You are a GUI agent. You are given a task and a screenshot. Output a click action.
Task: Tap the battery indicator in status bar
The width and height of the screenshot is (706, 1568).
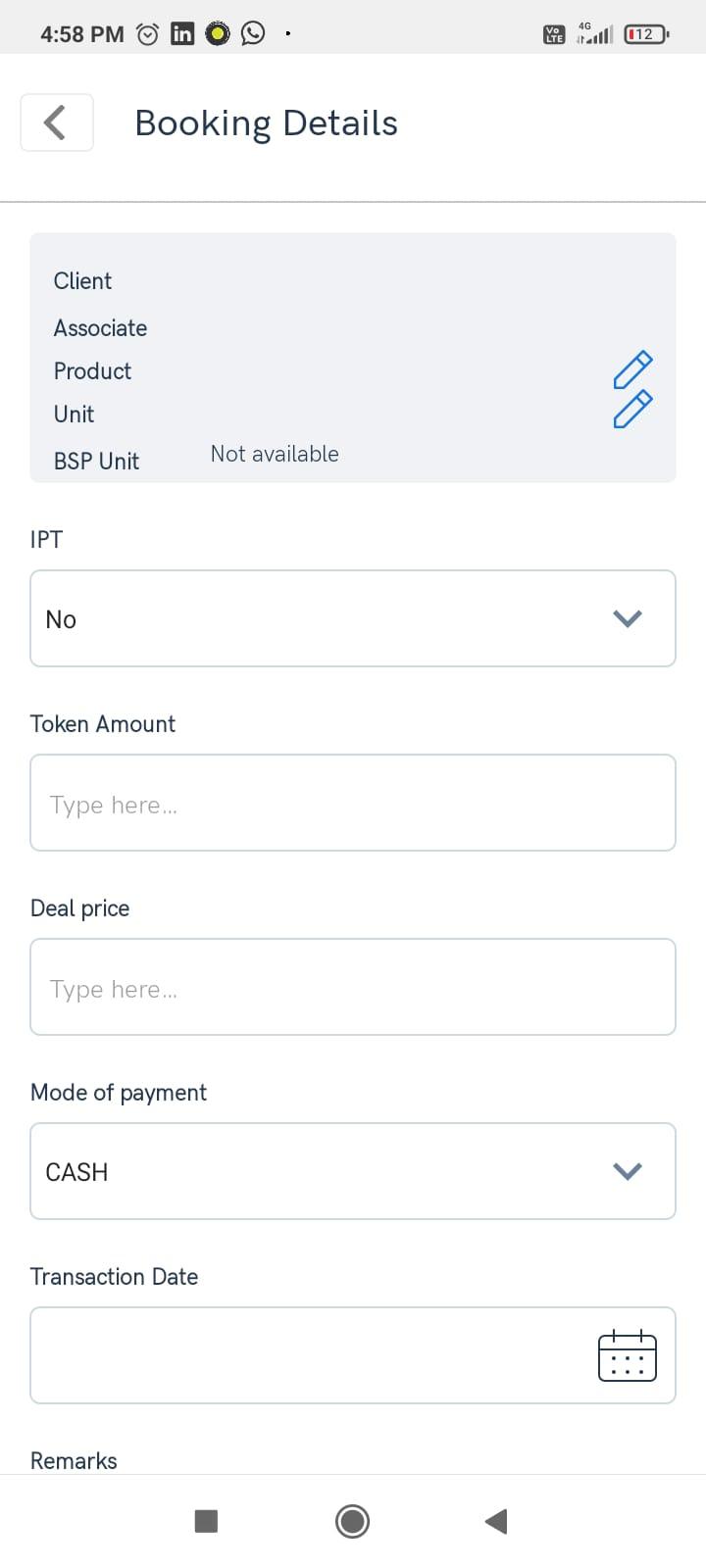[647, 34]
